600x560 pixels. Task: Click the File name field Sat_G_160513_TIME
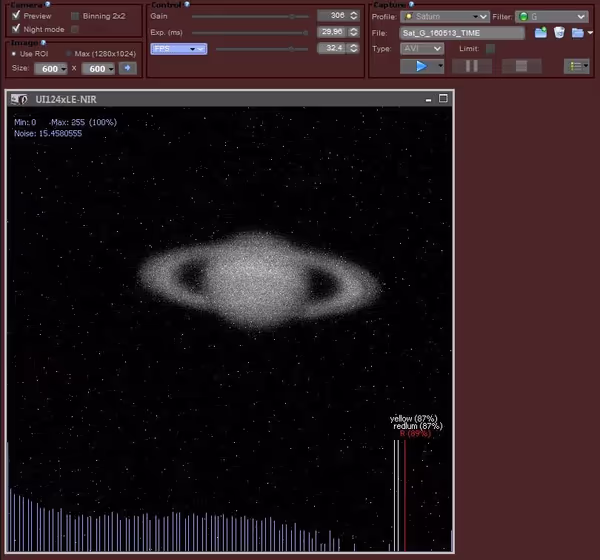tap(462, 33)
